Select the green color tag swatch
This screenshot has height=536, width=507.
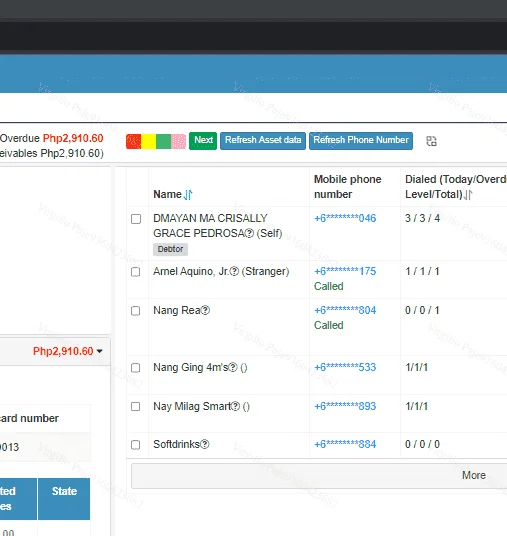[163, 142]
